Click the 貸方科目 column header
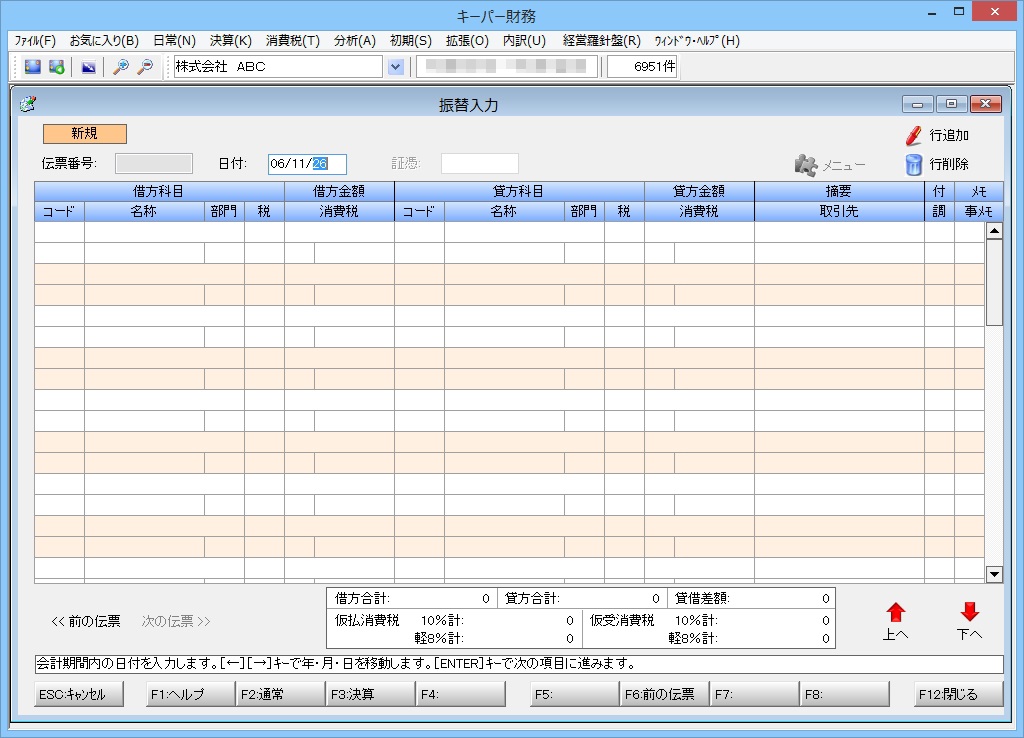Image resolution: width=1024 pixels, height=738 pixels. click(x=519, y=191)
